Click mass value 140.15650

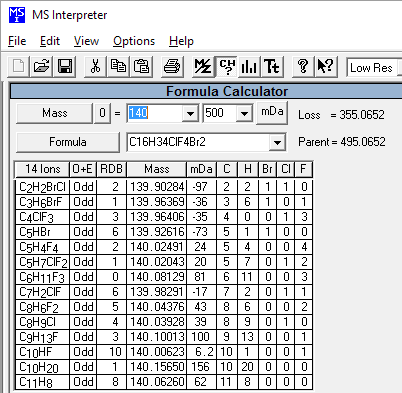pos(157,367)
